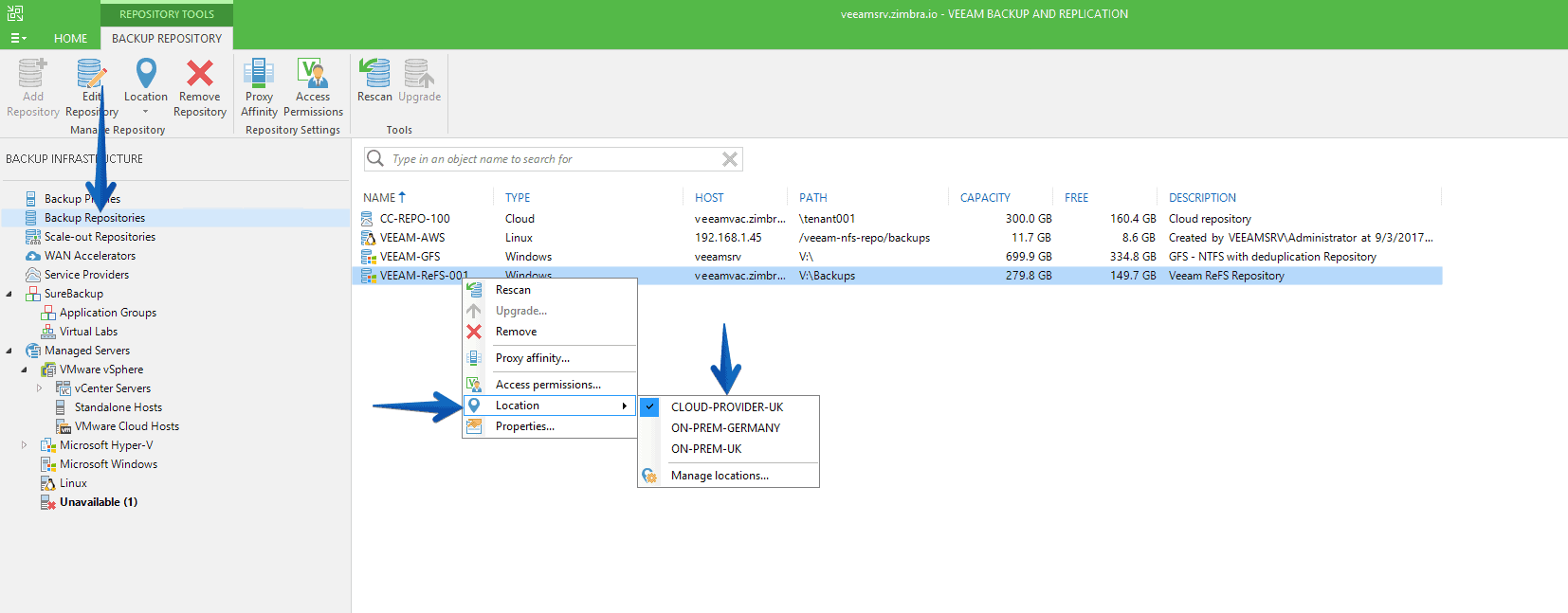Viewport: 1568px width, 613px height.
Task: Click the Microsoft Hyper-V node icon
Action: tap(48, 445)
